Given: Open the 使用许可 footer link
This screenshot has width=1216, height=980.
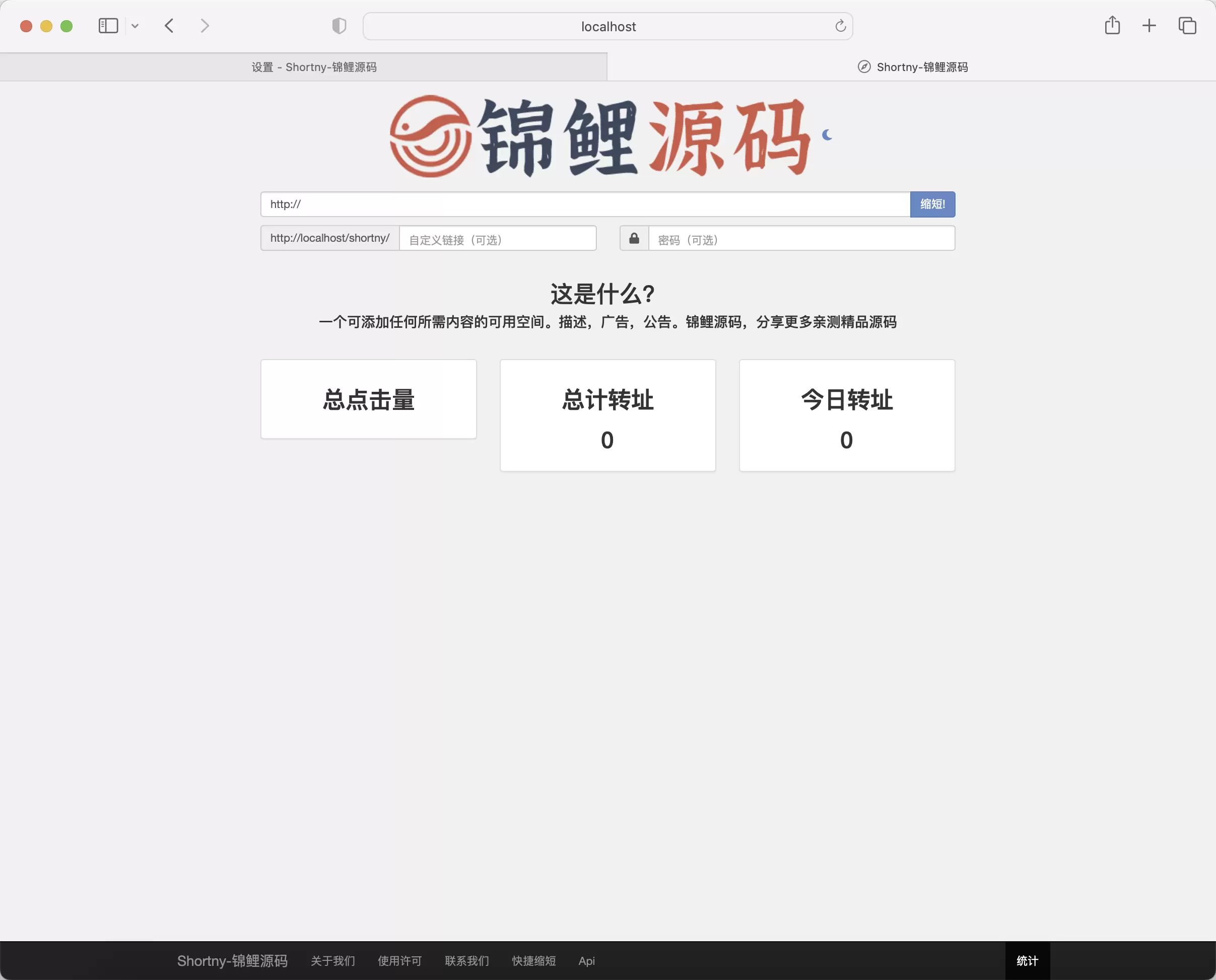Looking at the screenshot, I should click(x=399, y=961).
